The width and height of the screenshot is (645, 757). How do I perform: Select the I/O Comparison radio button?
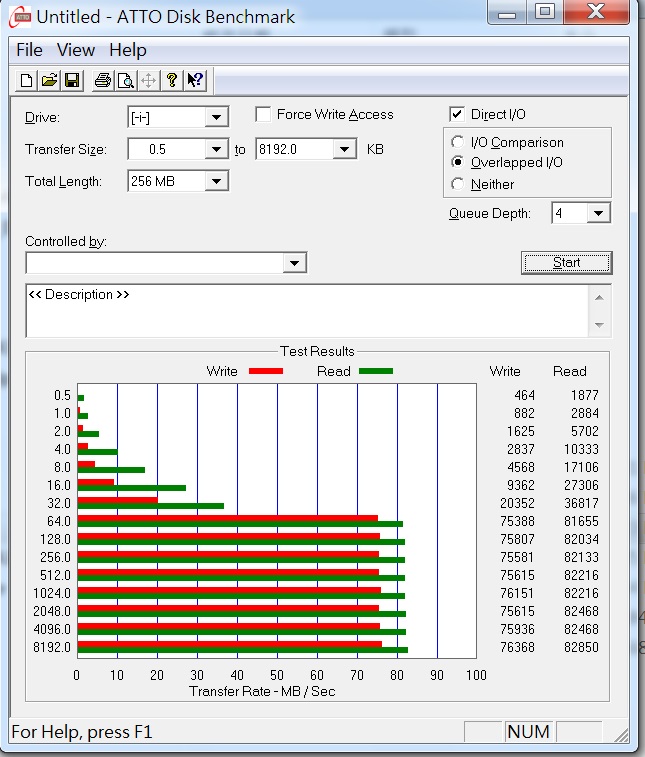(457, 142)
